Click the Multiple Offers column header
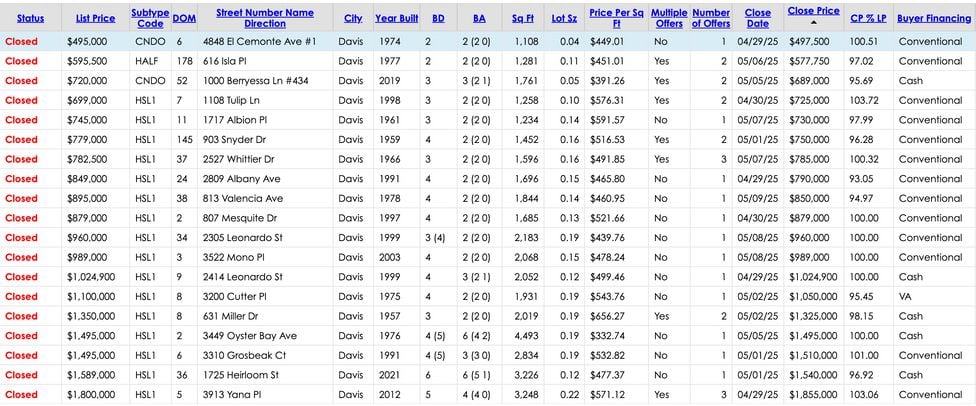The width and height of the screenshot is (976, 406). (668, 18)
